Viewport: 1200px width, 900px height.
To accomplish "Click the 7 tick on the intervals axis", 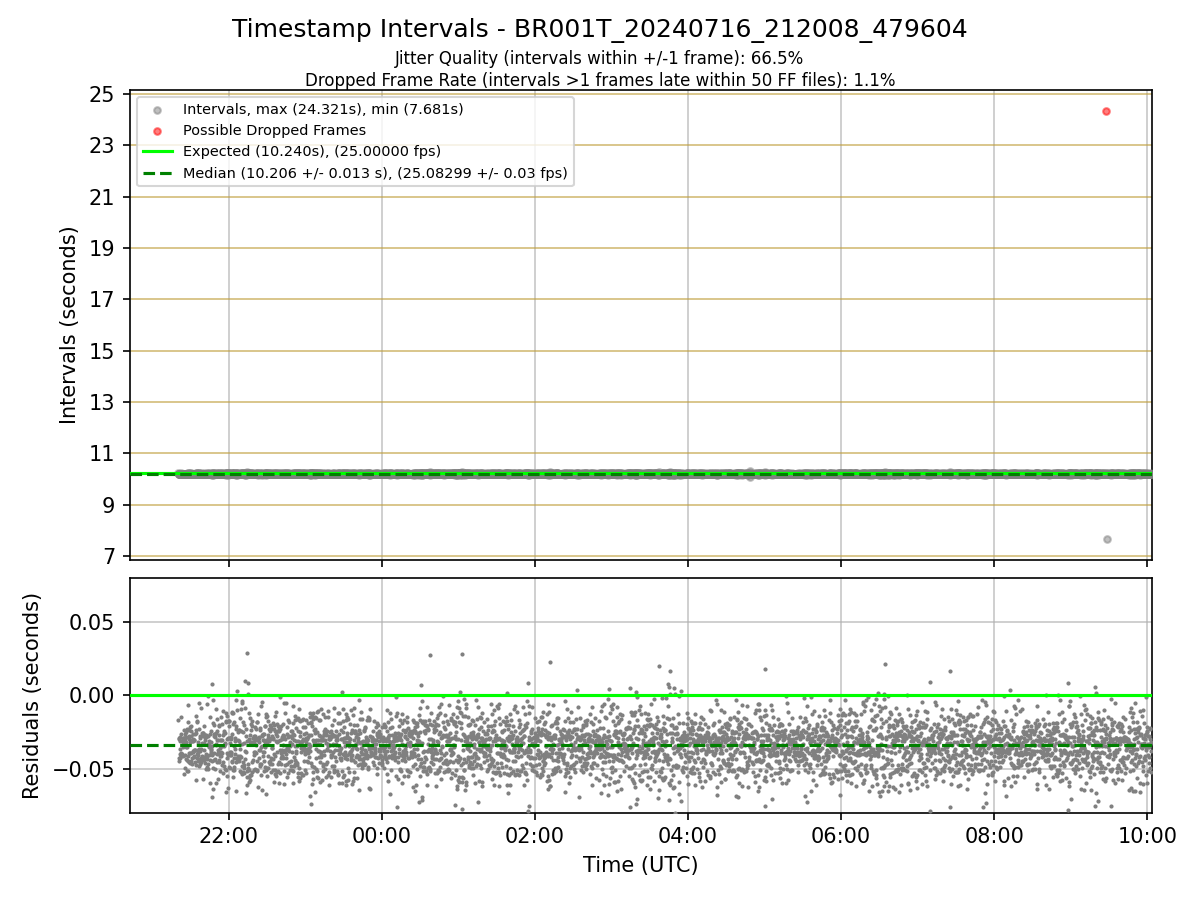I will (109, 557).
